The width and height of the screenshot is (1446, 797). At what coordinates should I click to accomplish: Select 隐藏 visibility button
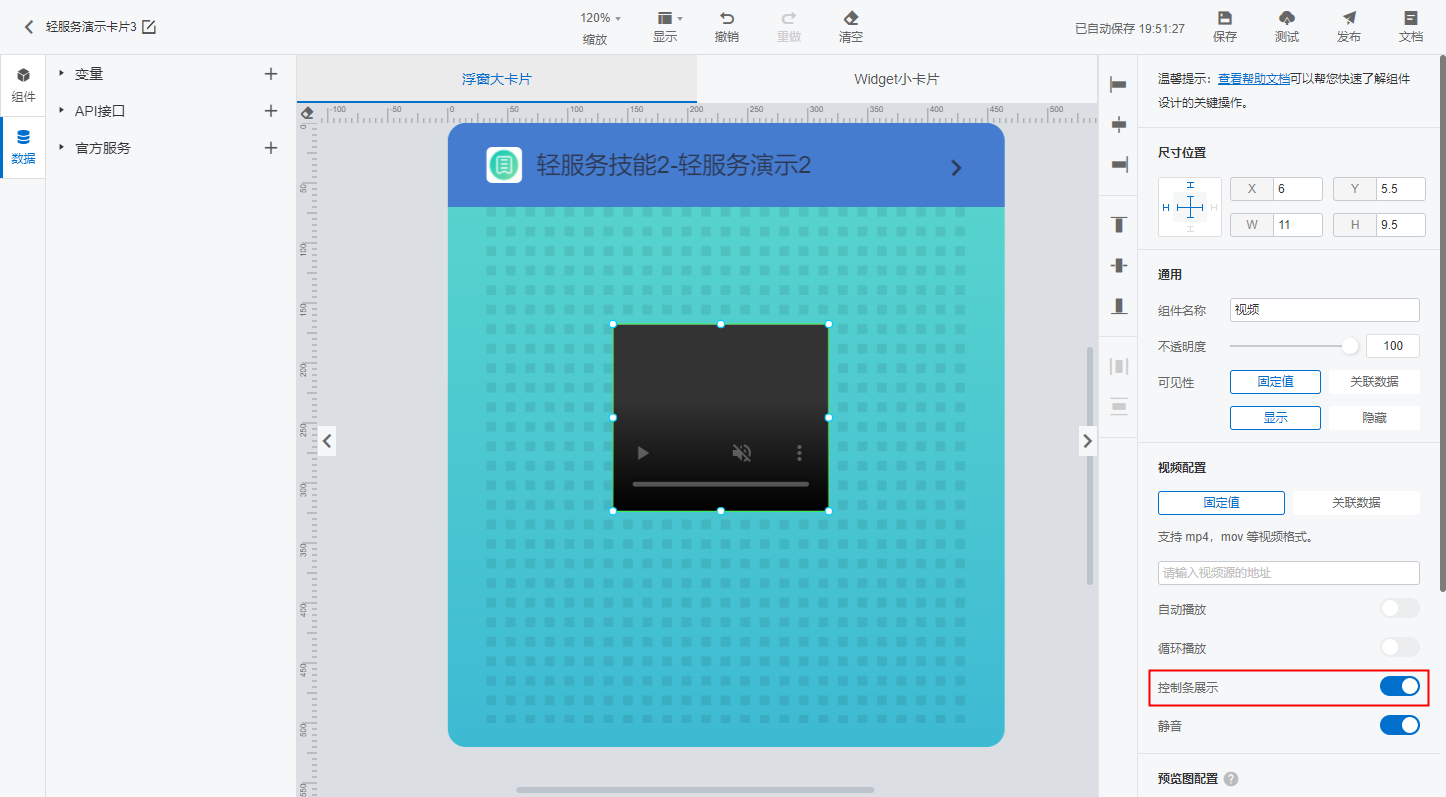click(1374, 418)
